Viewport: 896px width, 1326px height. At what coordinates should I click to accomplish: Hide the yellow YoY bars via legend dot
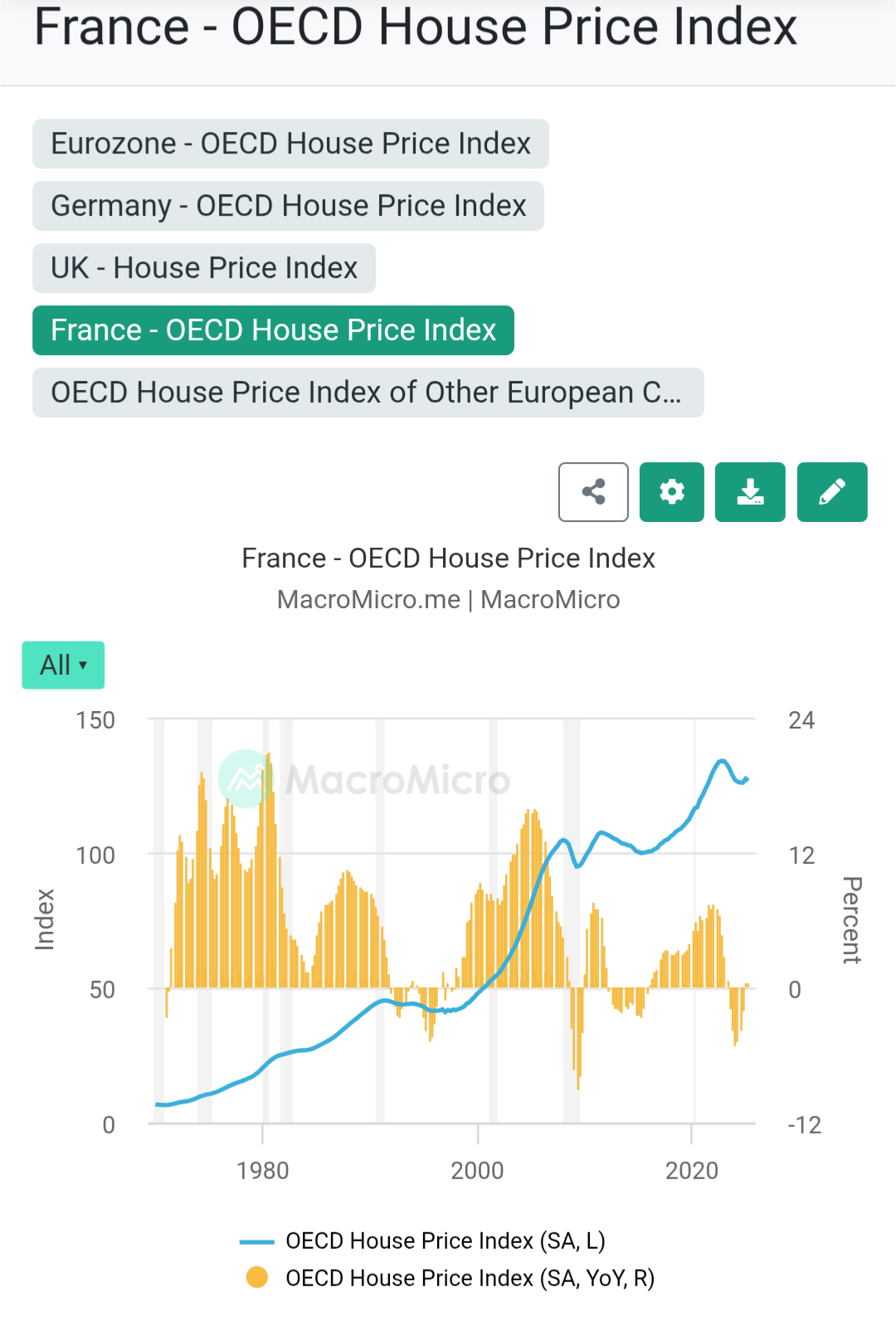(x=258, y=1278)
